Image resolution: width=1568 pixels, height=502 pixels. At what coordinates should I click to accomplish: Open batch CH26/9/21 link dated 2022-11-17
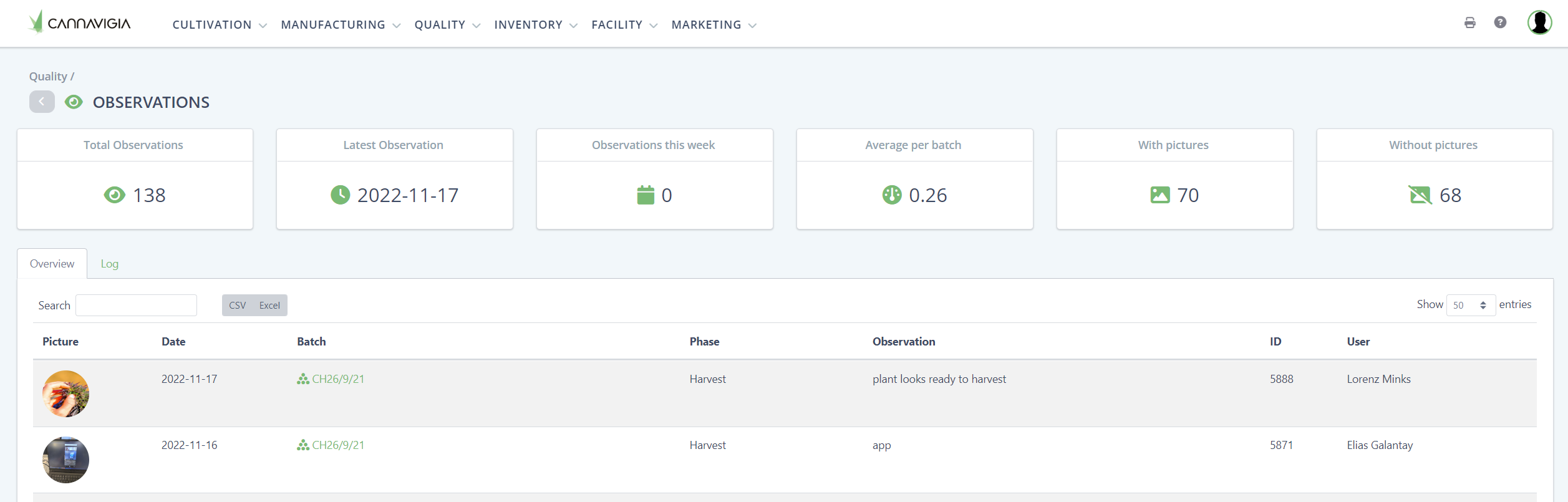click(337, 379)
